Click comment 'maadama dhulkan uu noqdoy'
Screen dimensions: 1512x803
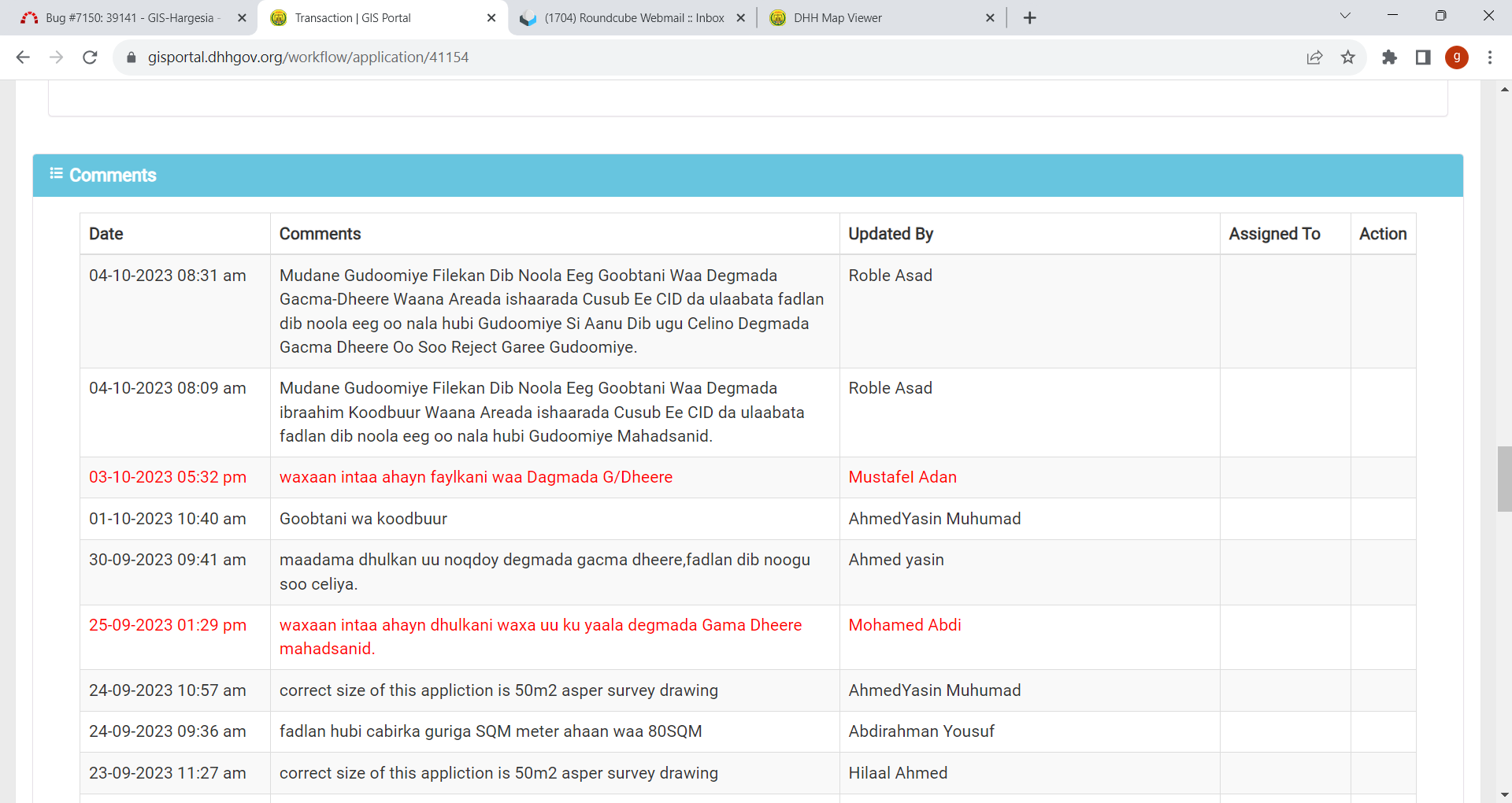pyautogui.click(x=545, y=572)
